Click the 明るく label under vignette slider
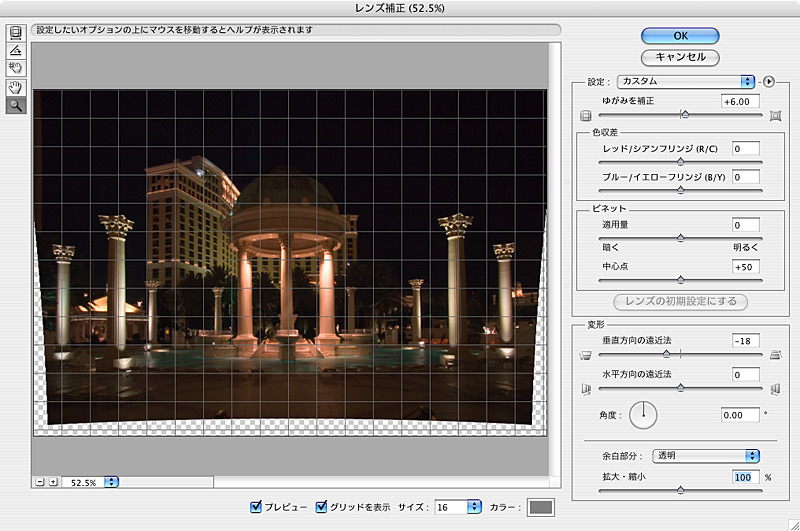The image size is (800, 531). coord(745,247)
